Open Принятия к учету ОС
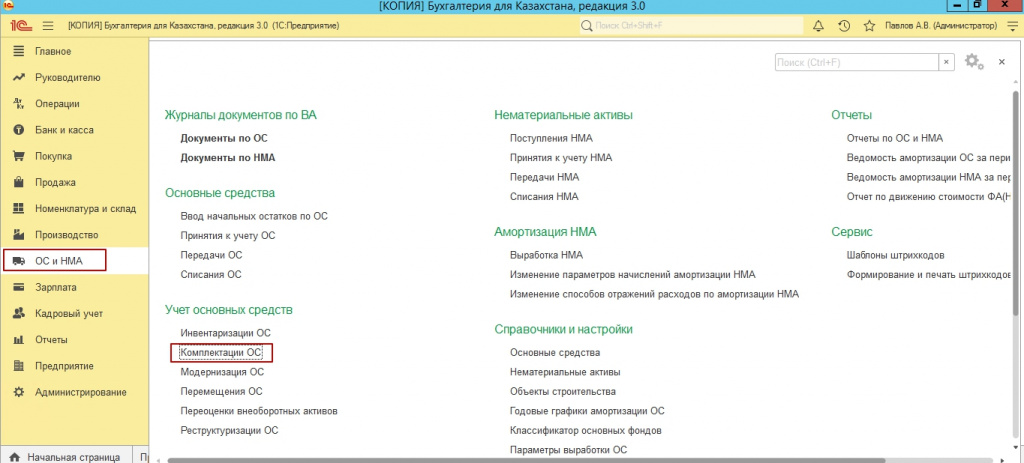Screen dimensions: 1024x463 tap(228, 236)
